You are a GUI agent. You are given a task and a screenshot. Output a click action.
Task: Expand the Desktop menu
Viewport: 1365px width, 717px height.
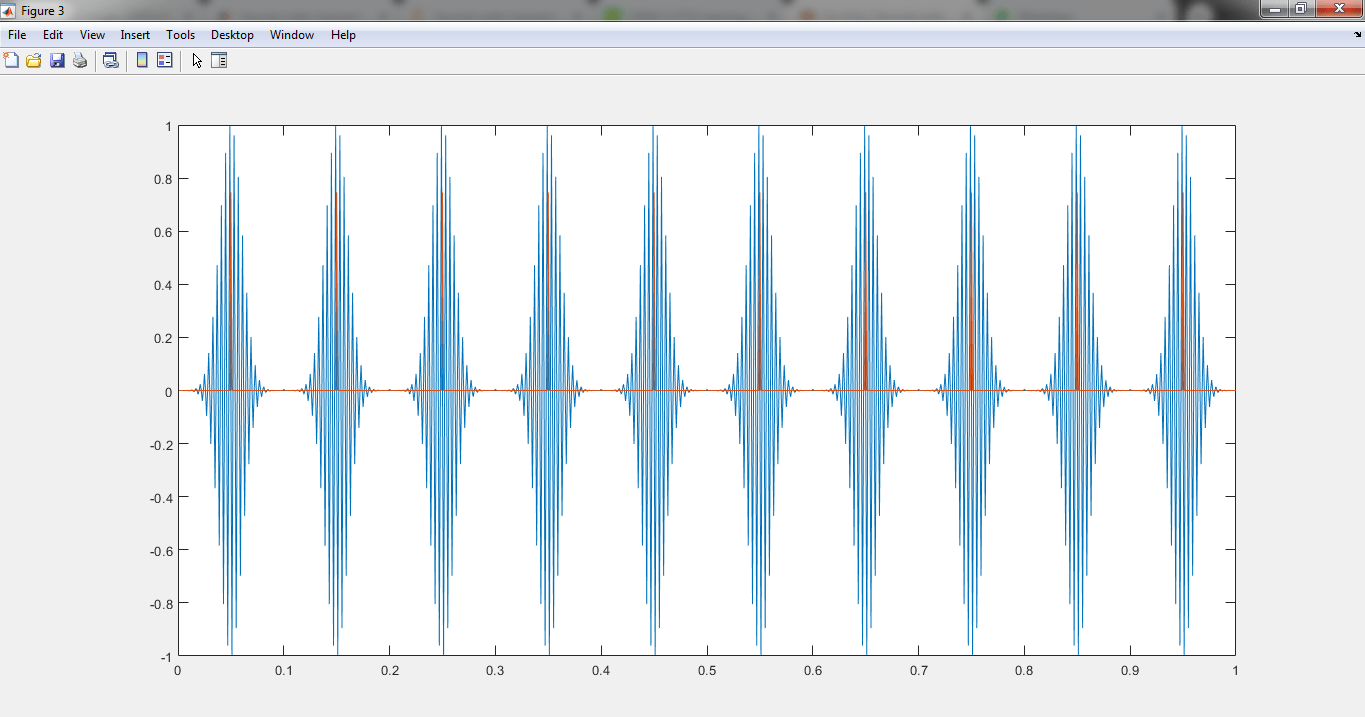232,35
